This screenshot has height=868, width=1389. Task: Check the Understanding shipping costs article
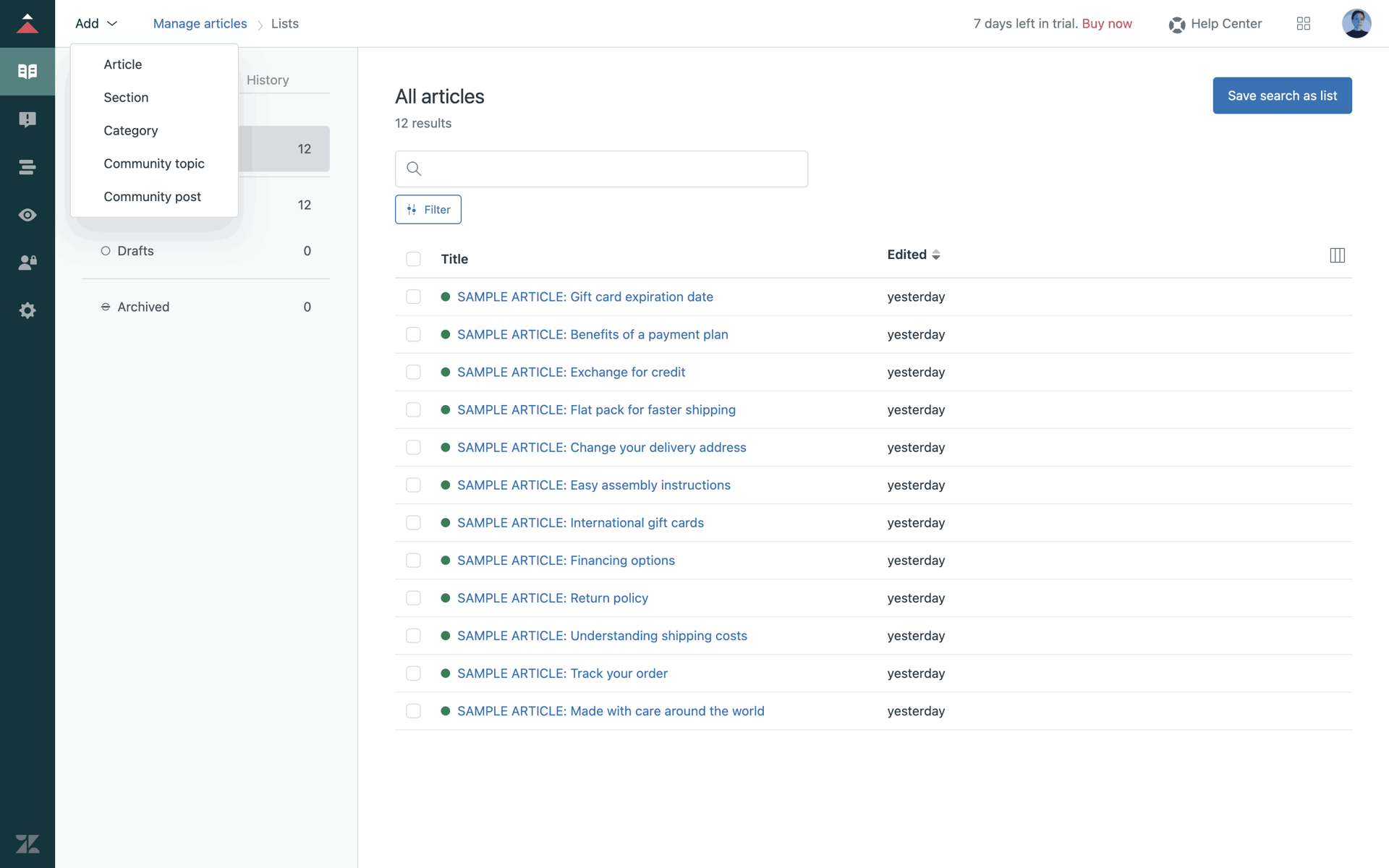413,636
